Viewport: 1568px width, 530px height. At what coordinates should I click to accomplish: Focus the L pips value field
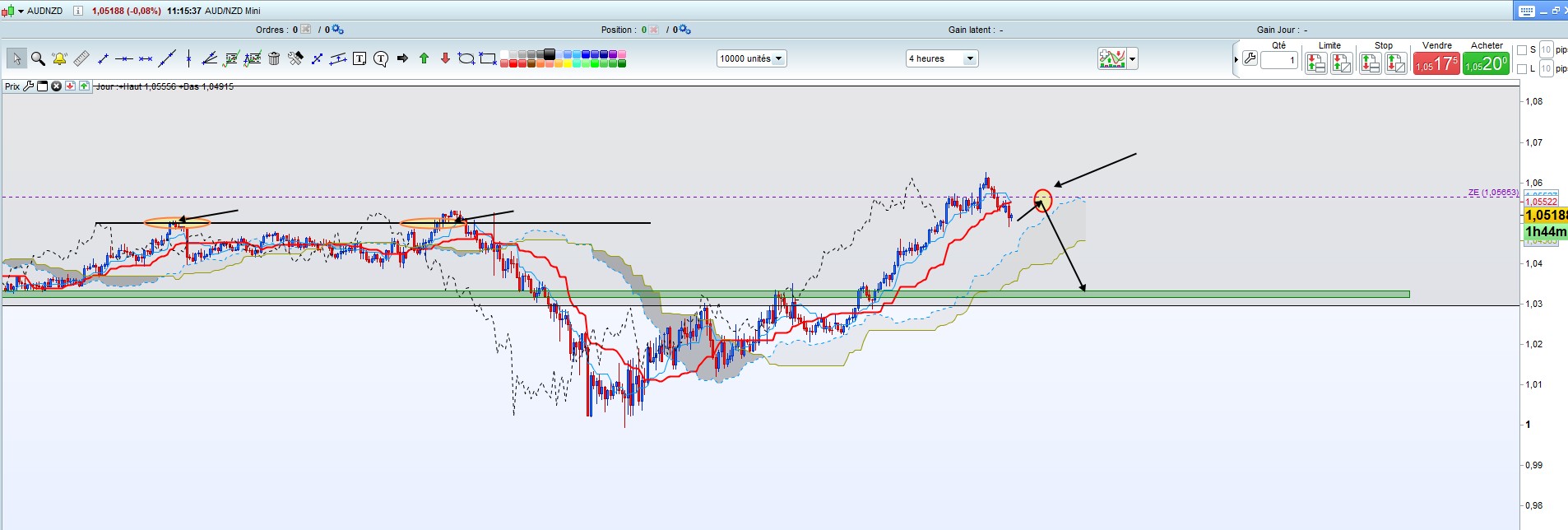(x=1546, y=69)
